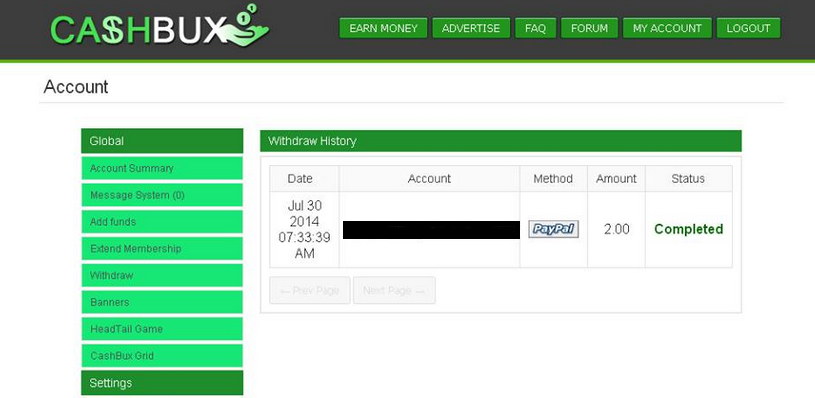815x398 pixels.
Task: Select the Jul 30 2014 date cell
Action: click(x=305, y=230)
